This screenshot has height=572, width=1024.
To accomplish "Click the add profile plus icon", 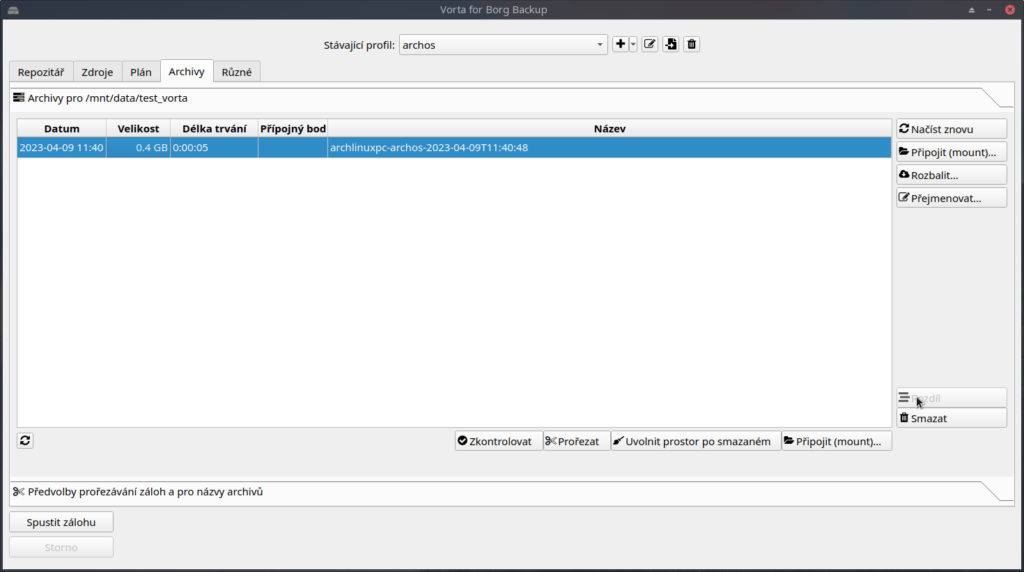I will [621, 45].
